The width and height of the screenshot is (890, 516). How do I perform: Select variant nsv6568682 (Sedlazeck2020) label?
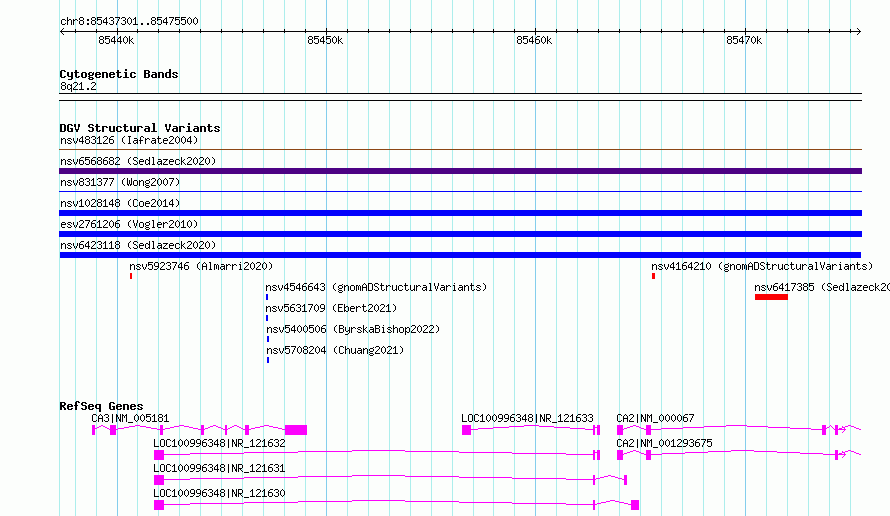(x=138, y=161)
